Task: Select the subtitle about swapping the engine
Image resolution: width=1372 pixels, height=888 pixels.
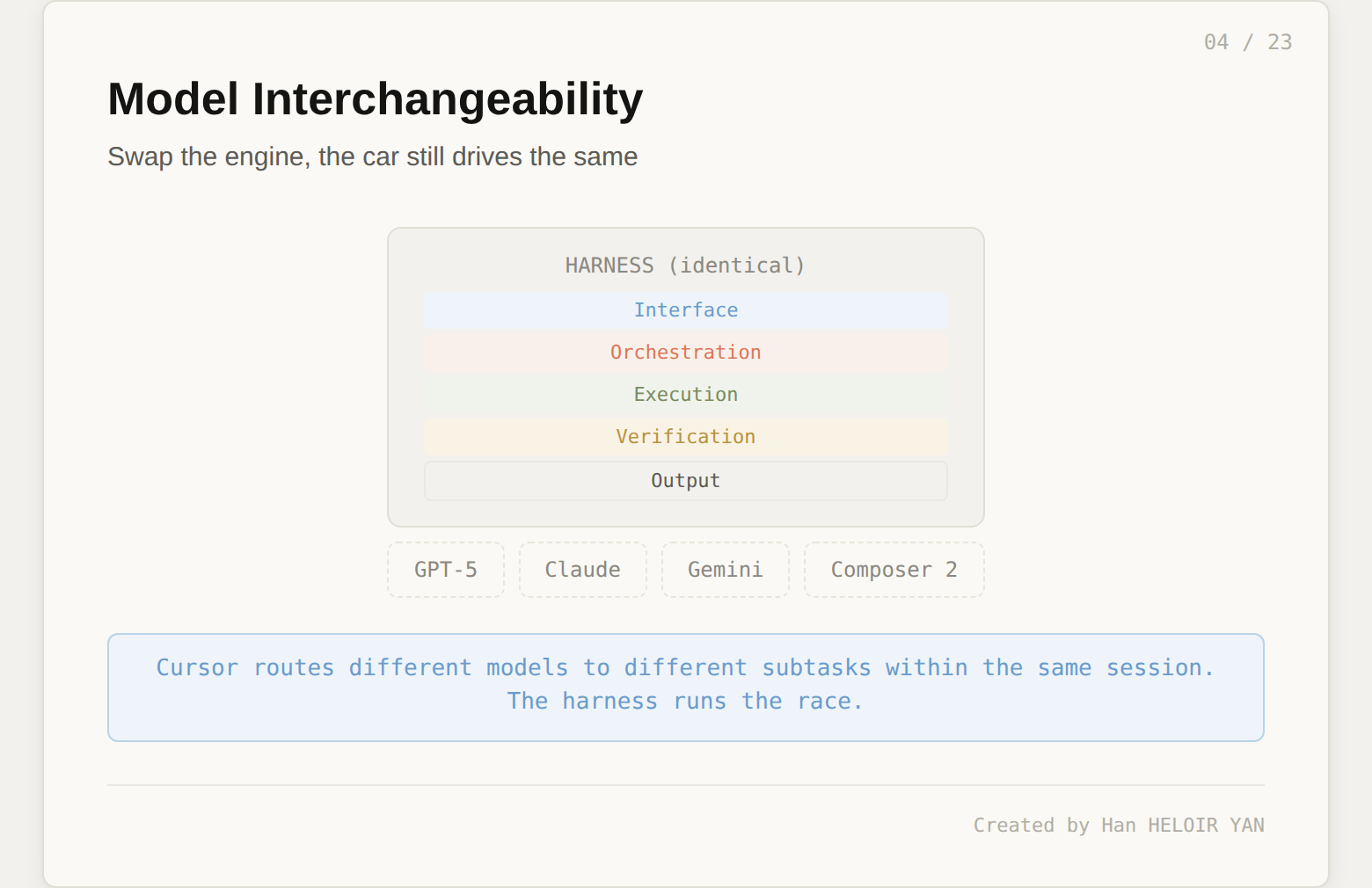Action: (x=372, y=156)
